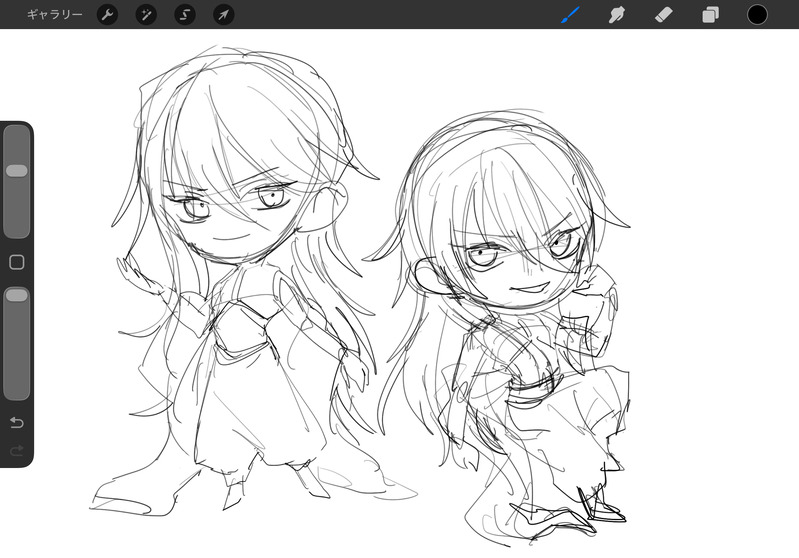This screenshot has height=558, width=799.
Task: Open the Adjustments magic wand menu
Action: pos(146,15)
